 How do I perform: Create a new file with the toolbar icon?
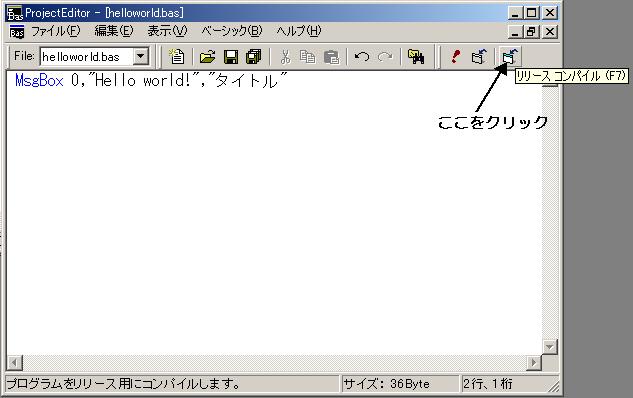[177, 57]
